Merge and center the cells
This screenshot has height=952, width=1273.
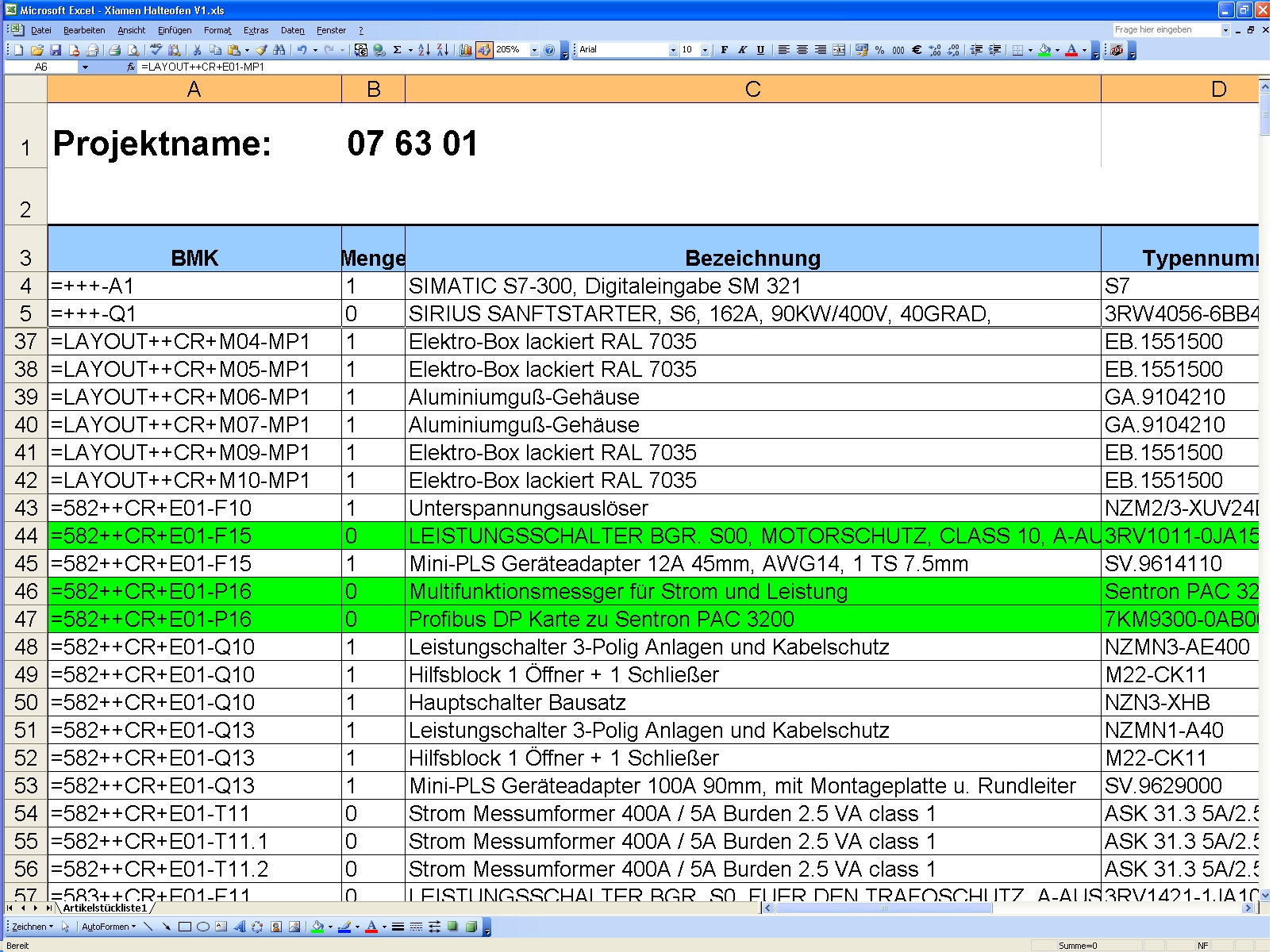[839, 50]
